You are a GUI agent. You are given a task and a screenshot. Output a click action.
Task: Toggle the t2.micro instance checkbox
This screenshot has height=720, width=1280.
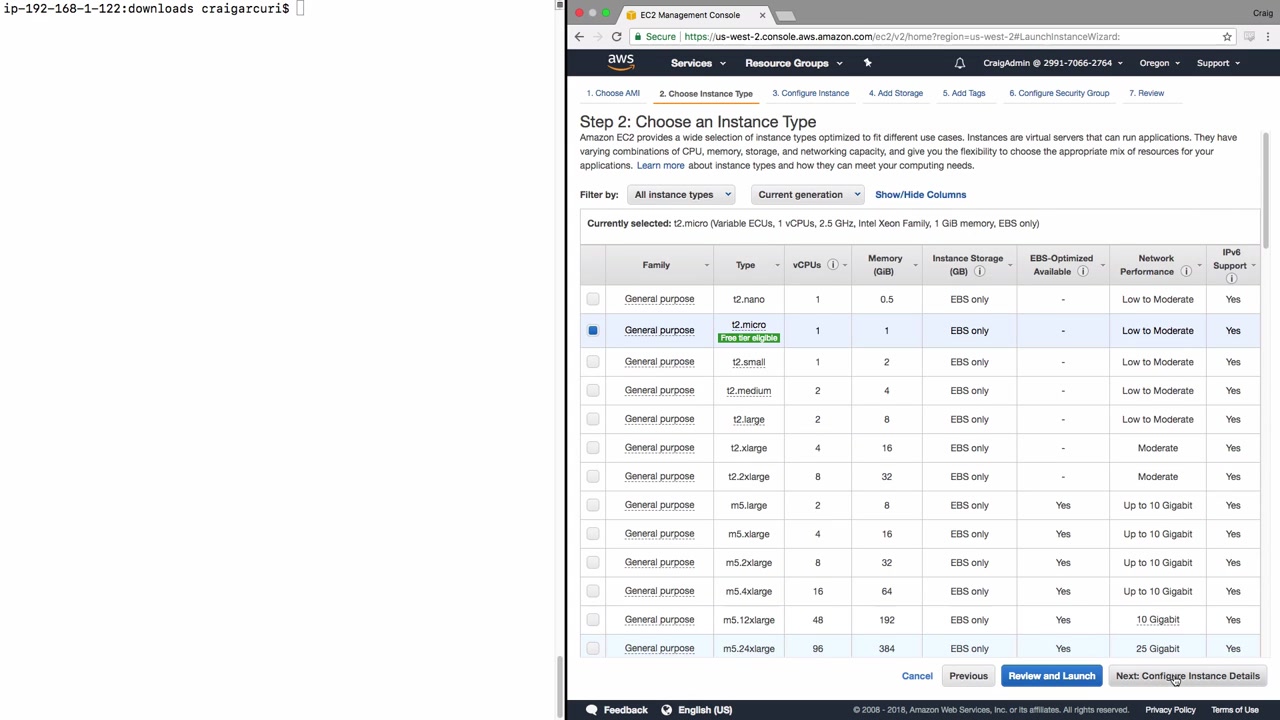pyautogui.click(x=593, y=330)
